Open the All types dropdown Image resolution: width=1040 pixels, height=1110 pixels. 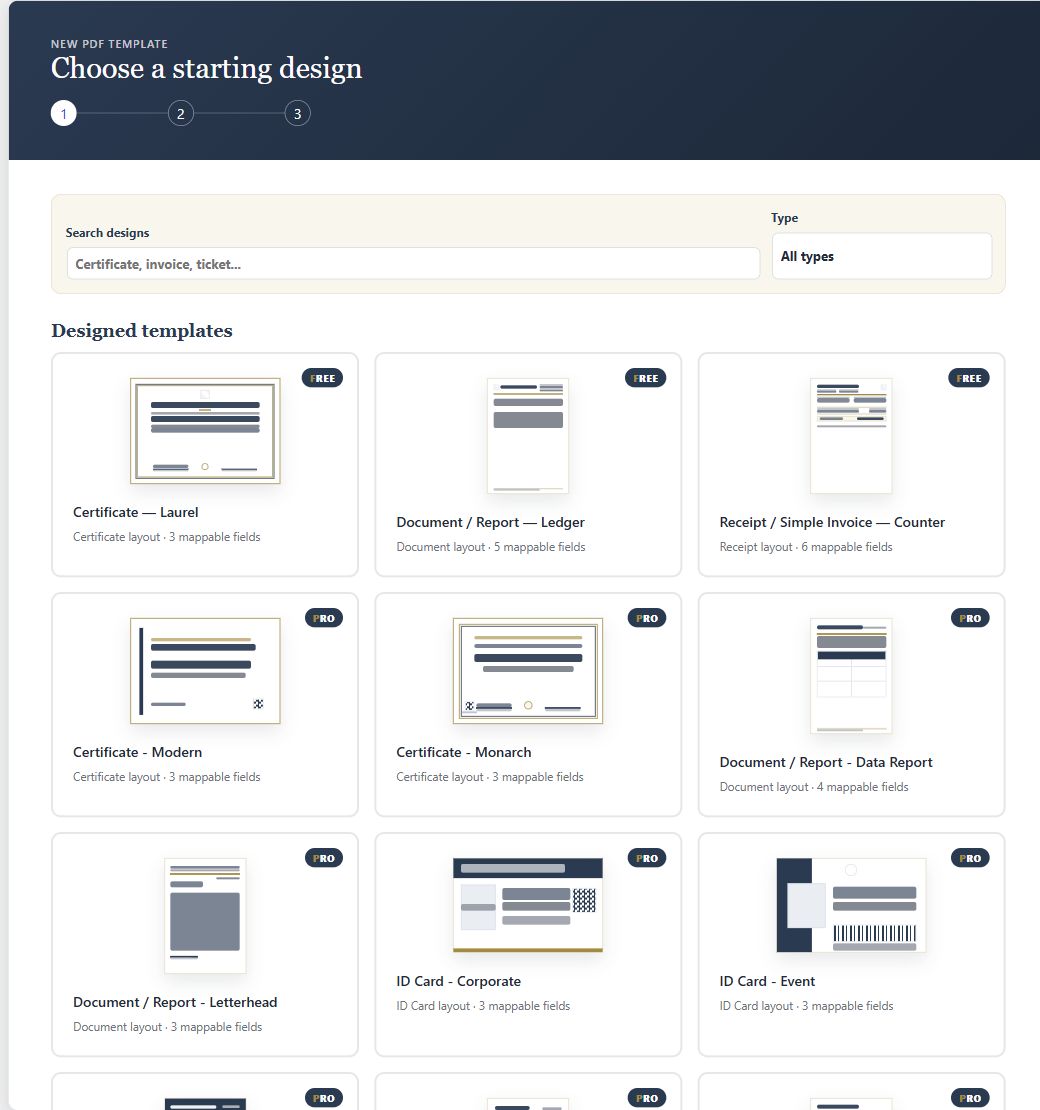pyautogui.click(x=881, y=256)
